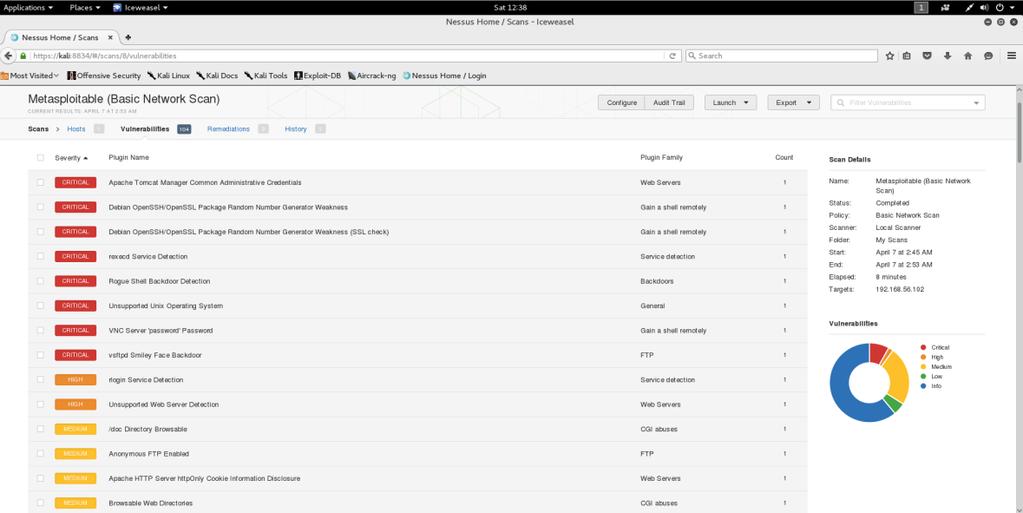
Task: Sort by Count column header
Action: 784,157
